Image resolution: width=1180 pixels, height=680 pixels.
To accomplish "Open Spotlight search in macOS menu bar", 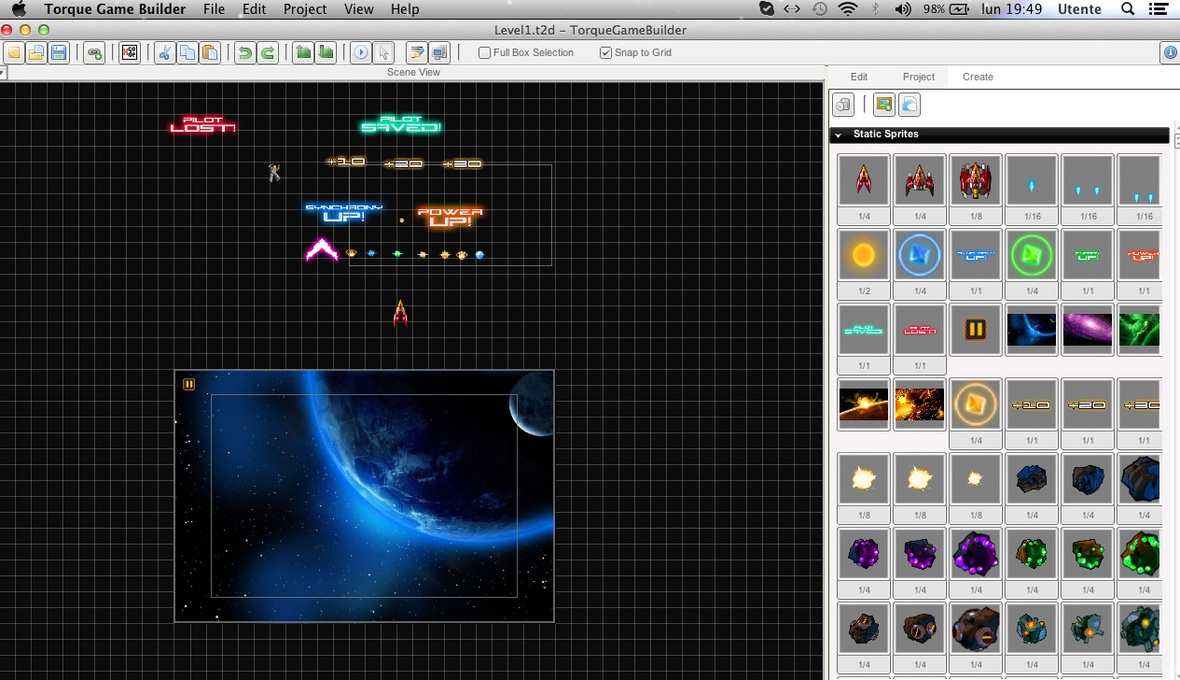I will tap(1128, 9).
